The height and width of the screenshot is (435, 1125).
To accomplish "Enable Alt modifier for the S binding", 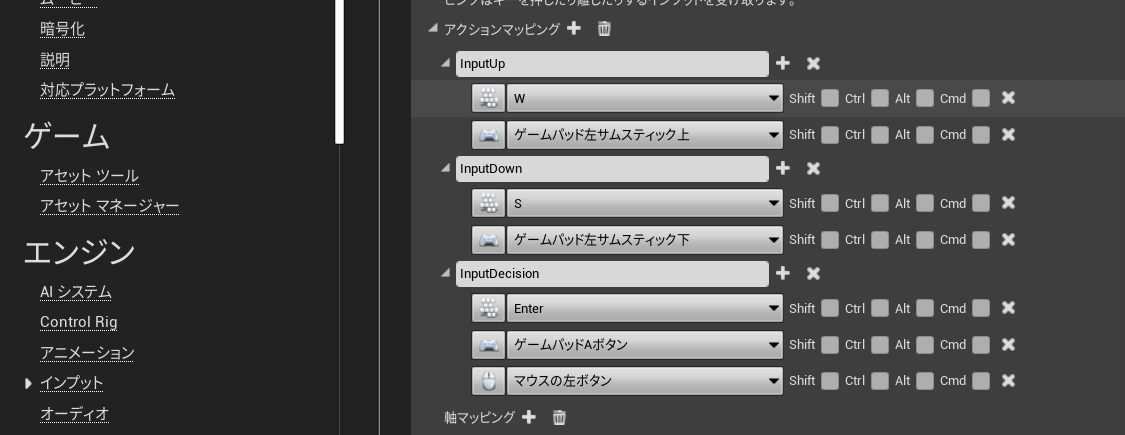I will 925,203.
